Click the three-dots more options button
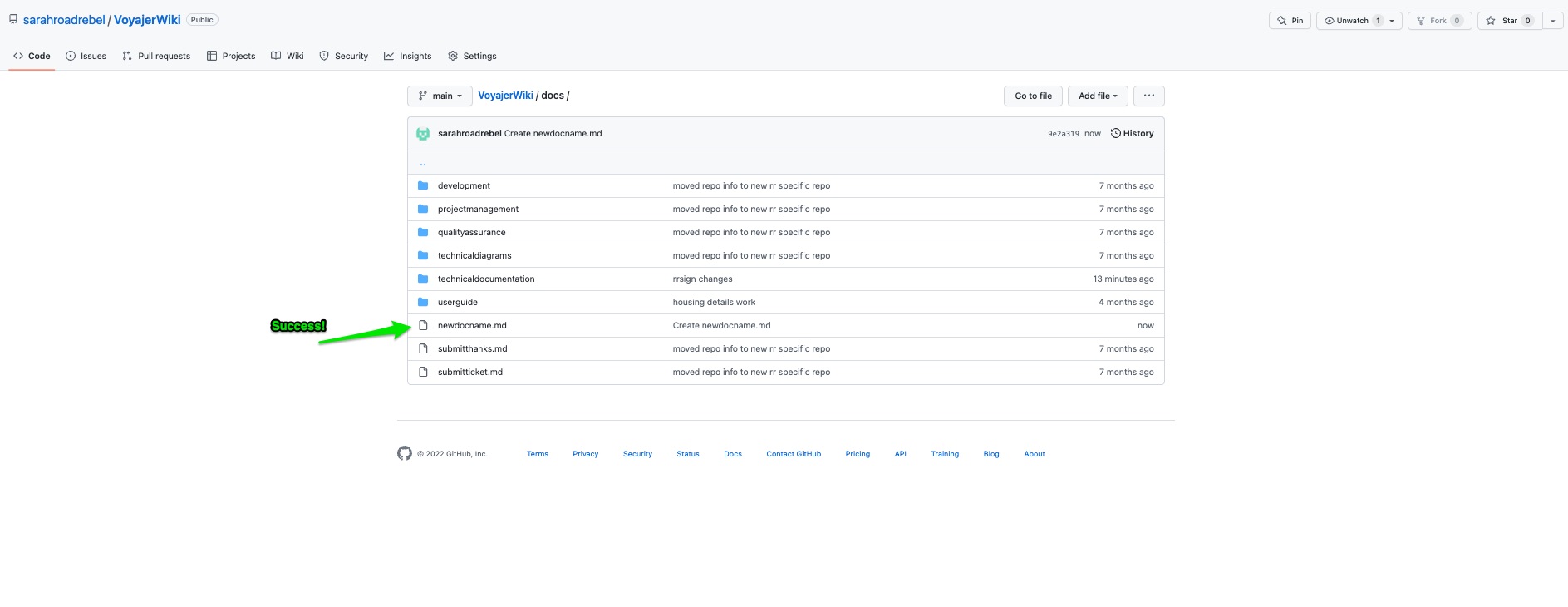Viewport: 1568px width, 607px height. 1148,96
